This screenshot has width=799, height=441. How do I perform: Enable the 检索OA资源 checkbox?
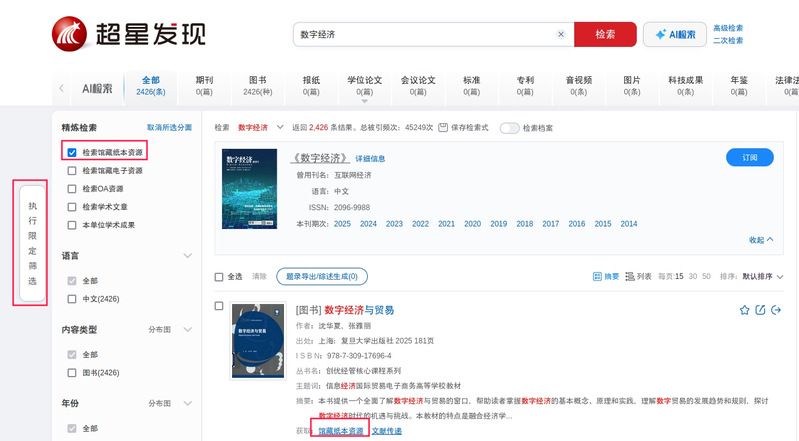coord(72,188)
